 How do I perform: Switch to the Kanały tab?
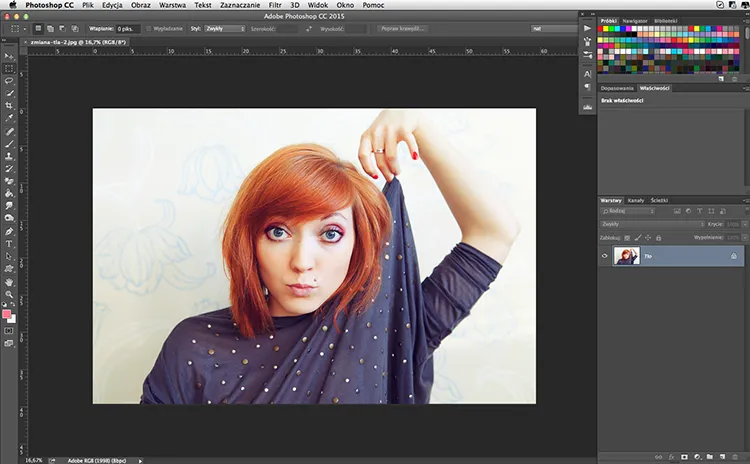(x=636, y=200)
